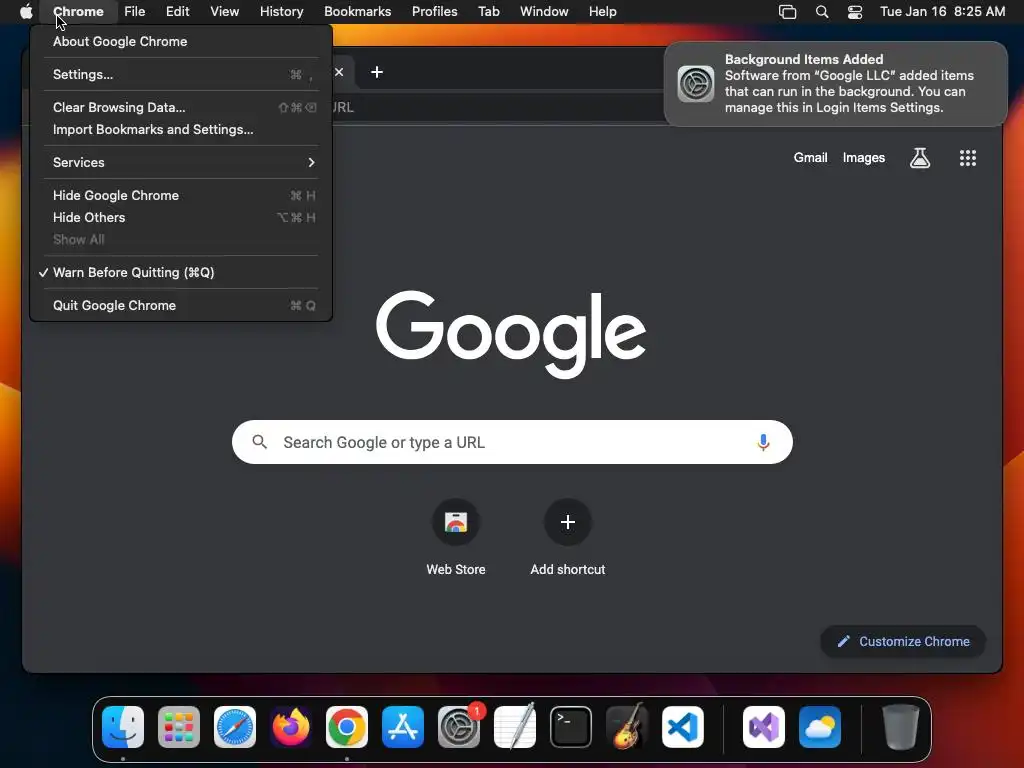This screenshot has height=768, width=1024.
Task: Choose Clear Browsing Data...
Action: coord(181,107)
